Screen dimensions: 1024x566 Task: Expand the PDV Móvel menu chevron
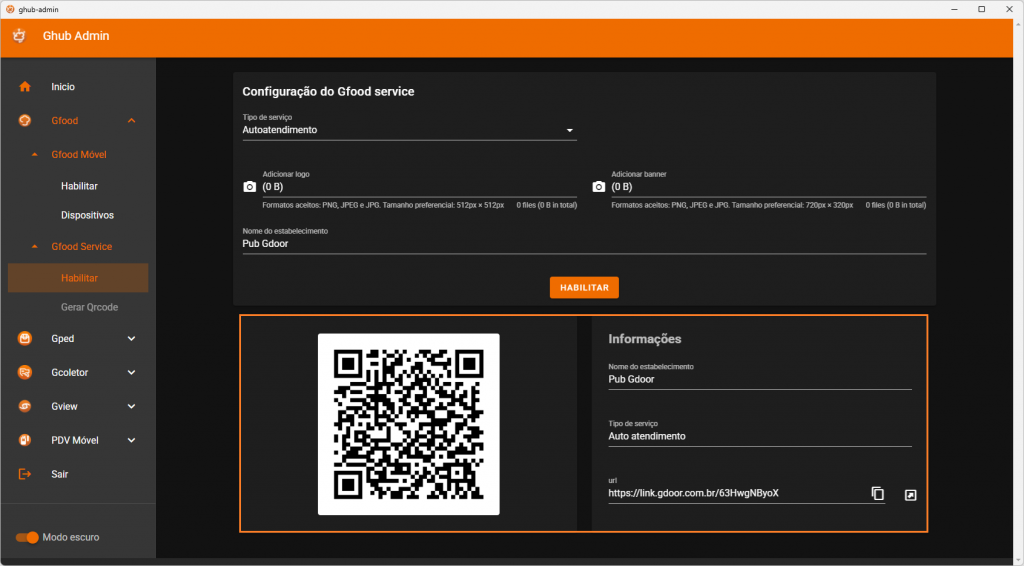[131, 440]
